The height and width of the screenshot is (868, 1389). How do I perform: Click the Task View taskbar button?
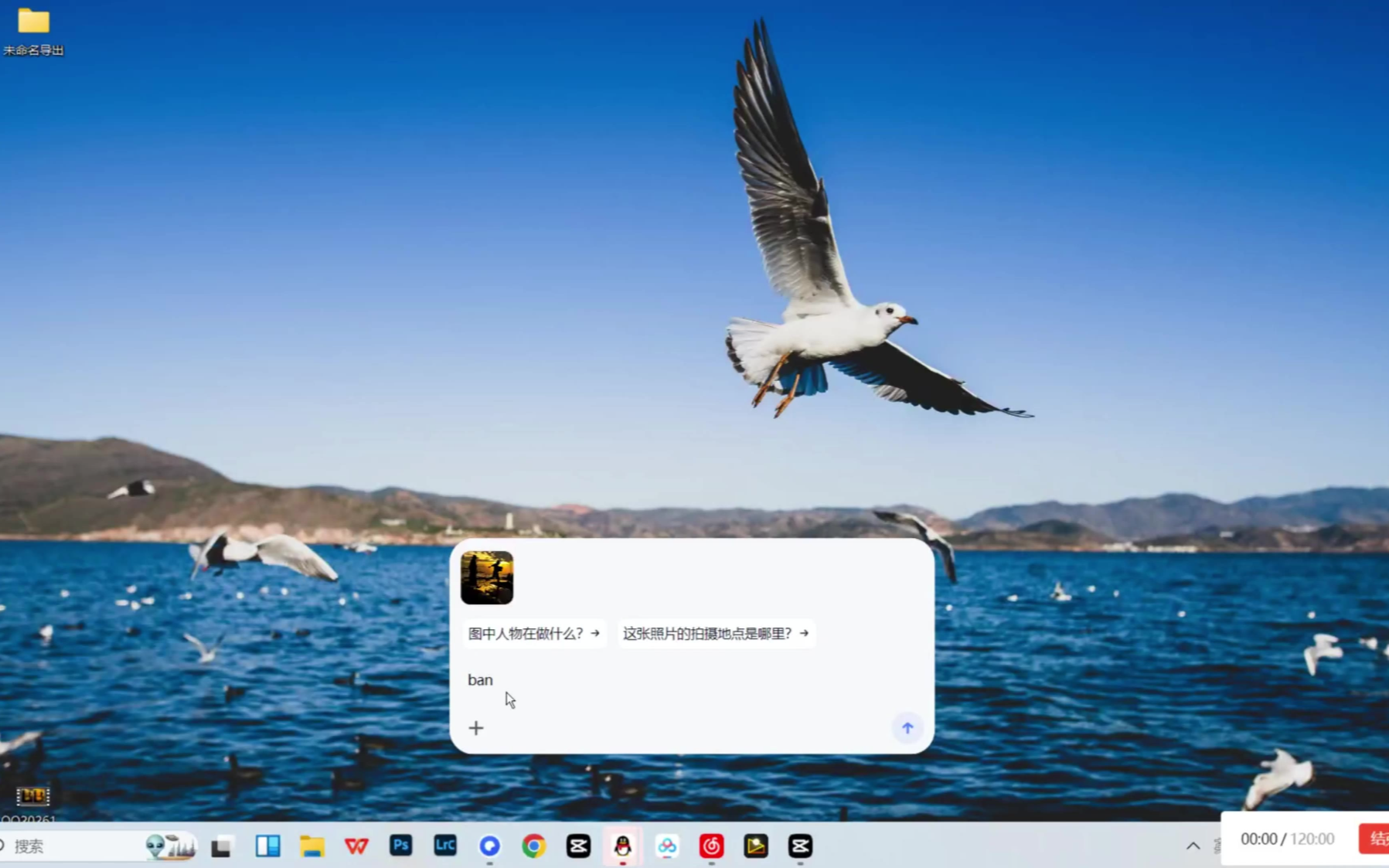[222, 847]
